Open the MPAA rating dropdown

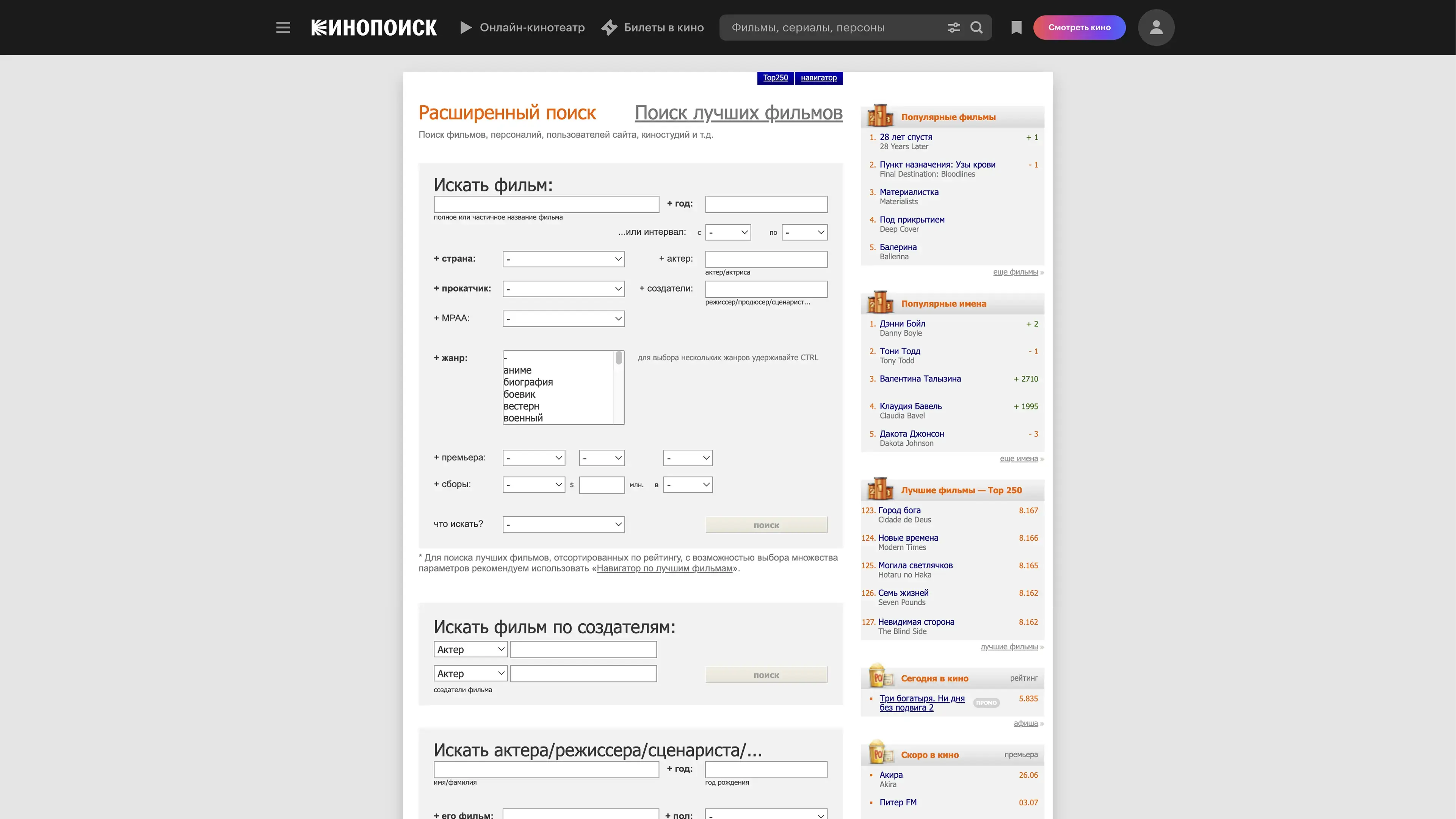pyautogui.click(x=563, y=319)
